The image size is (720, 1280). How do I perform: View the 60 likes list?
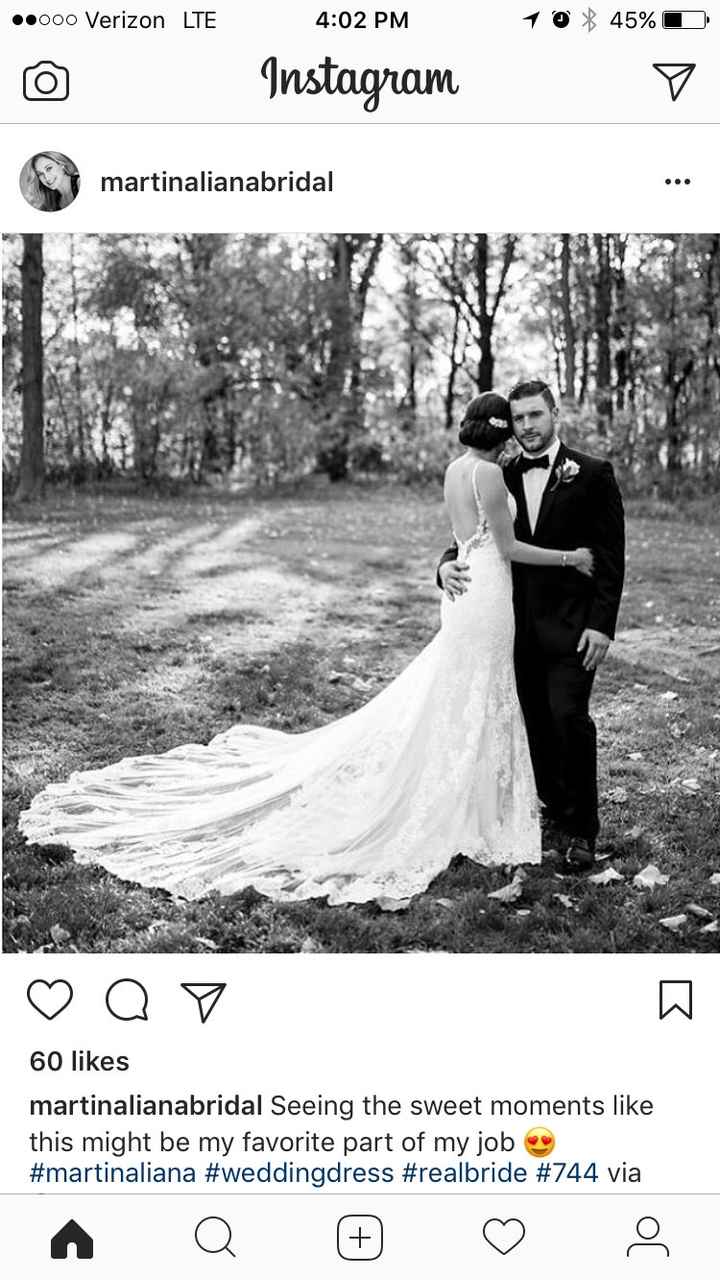point(79,1062)
